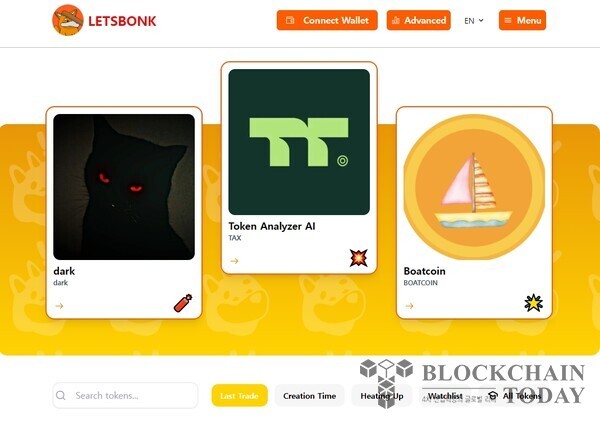Select the Heating Up filter
The image size is (600, 424).
pos(382,396)
